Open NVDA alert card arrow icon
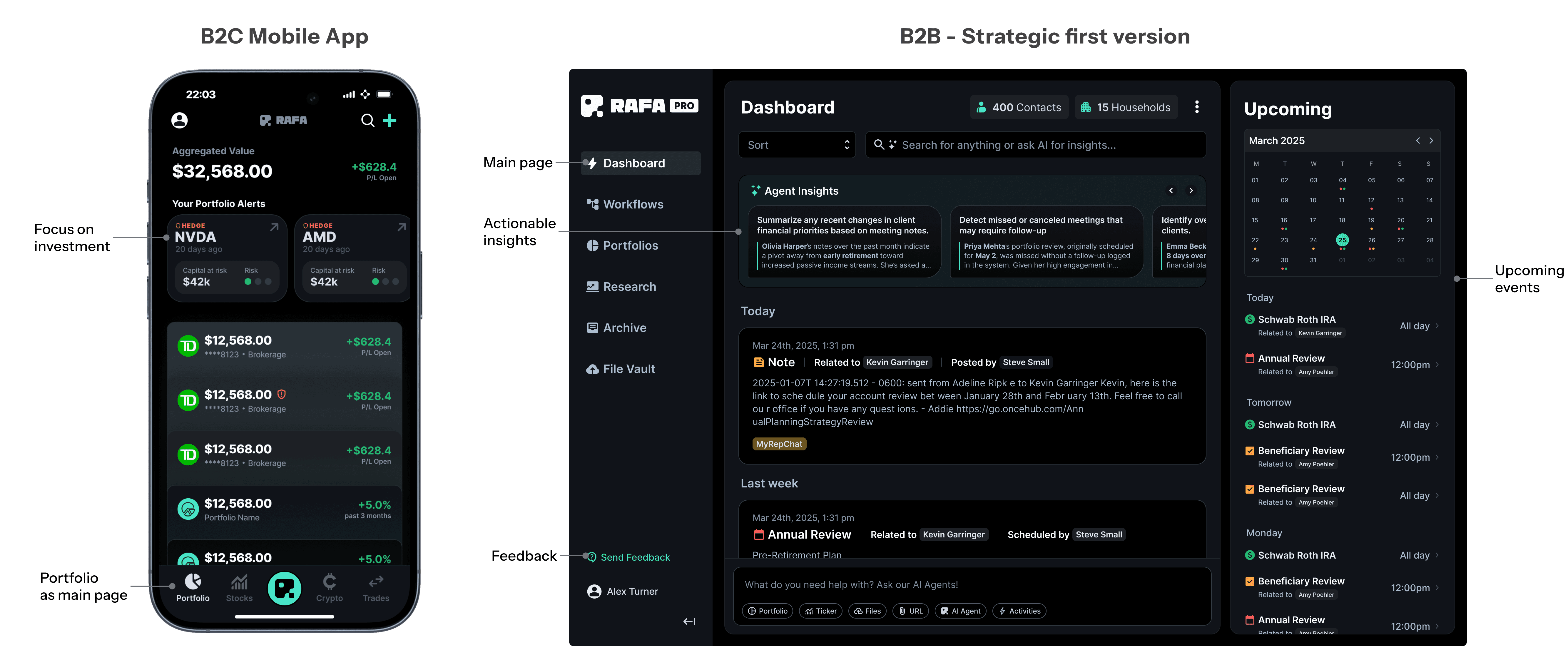This screenshot has width=1568, height=665. click(275, 227)
